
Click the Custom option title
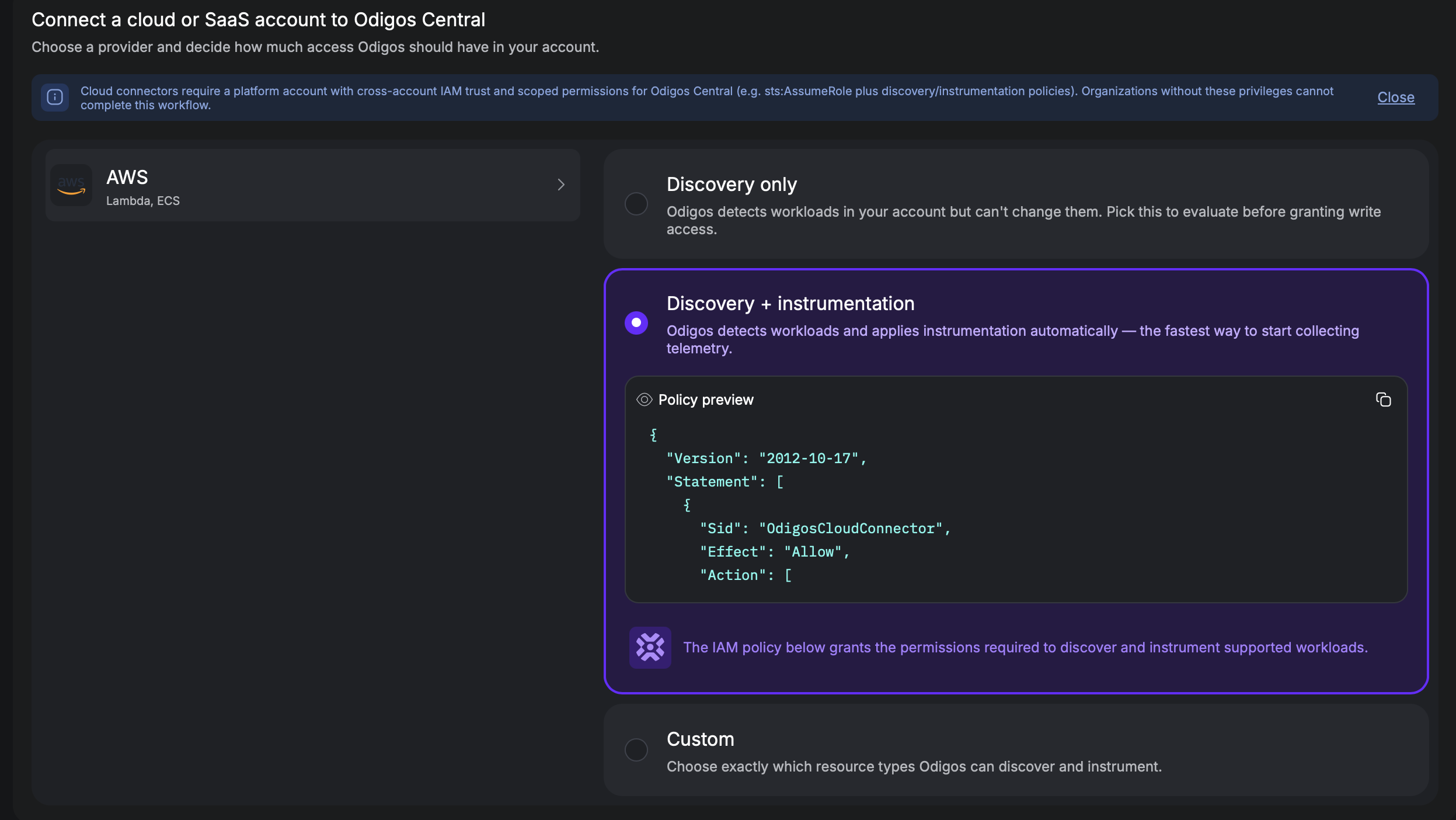pos(700,739)
